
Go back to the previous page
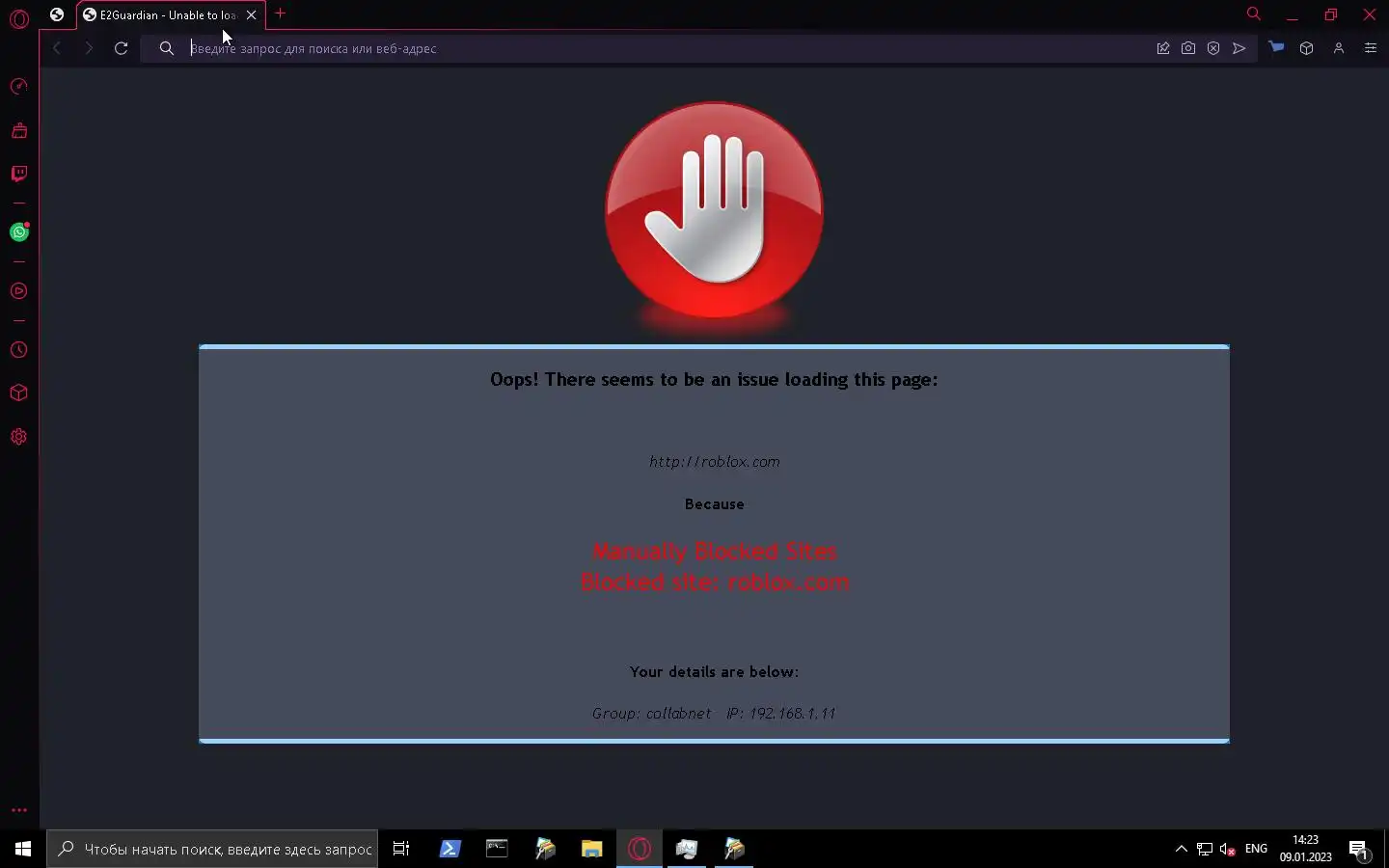coord(57,48)
